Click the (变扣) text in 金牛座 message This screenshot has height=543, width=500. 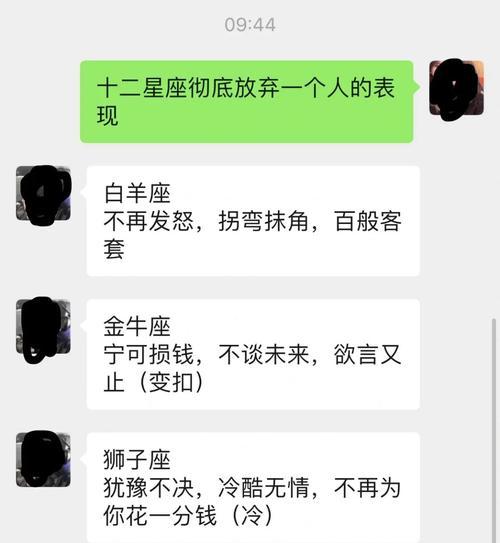[170, 382]
